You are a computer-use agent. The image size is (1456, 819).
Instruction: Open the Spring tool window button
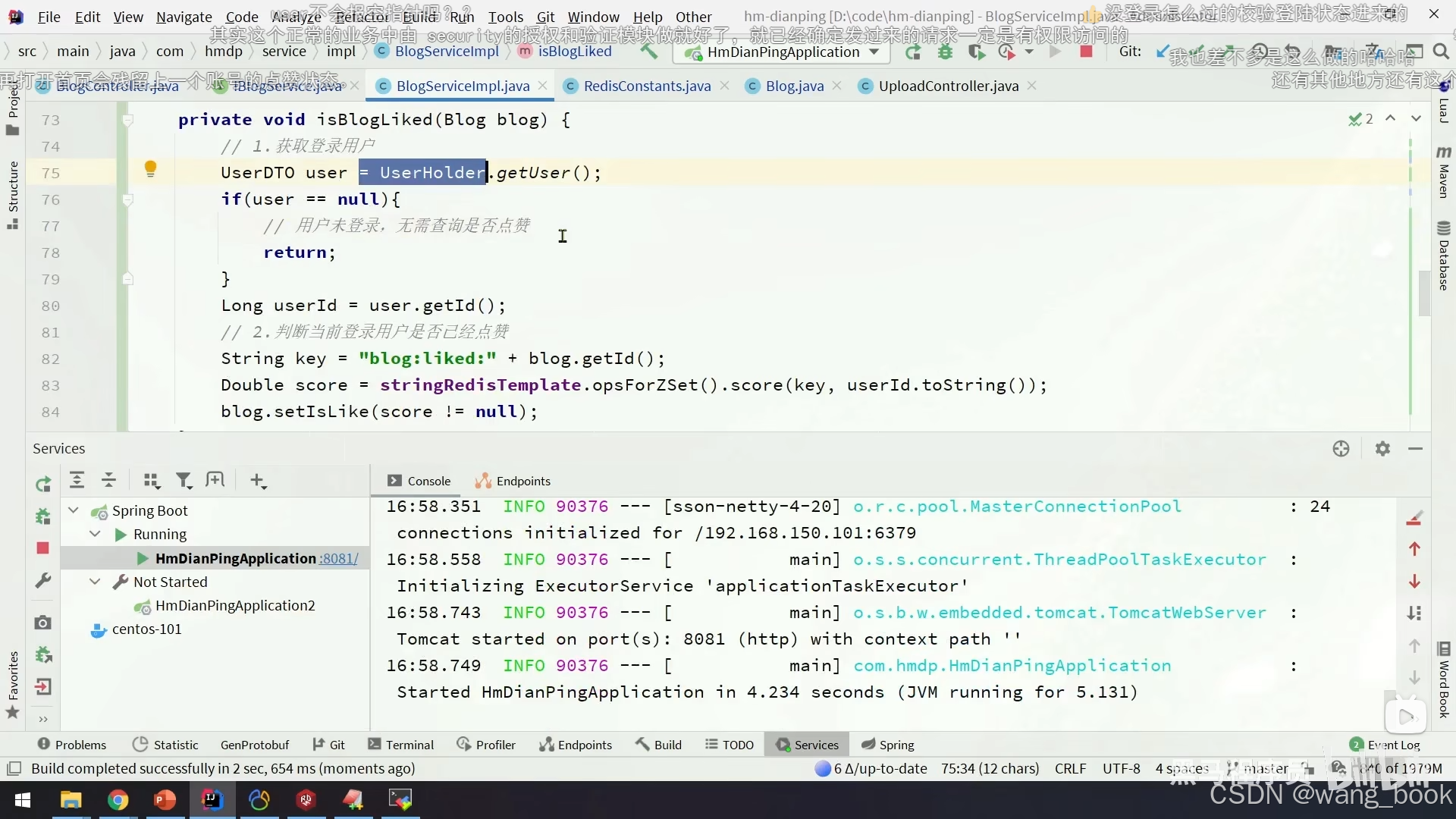click(x=888, y=745)
